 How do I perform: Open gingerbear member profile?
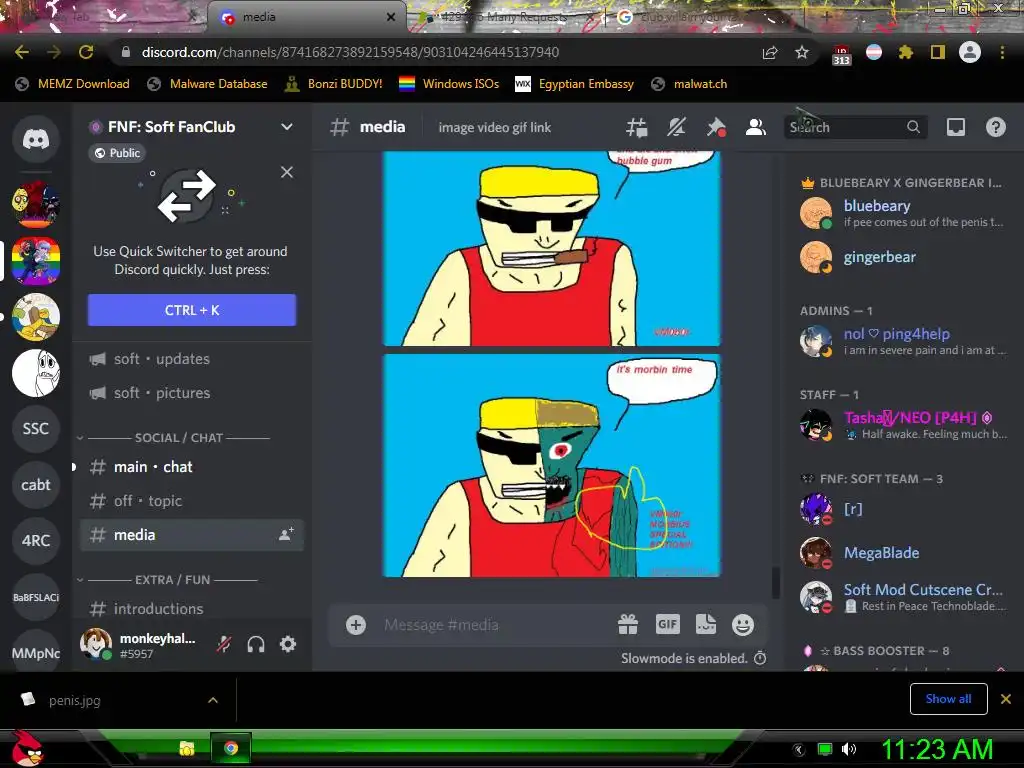click(x=903, y=257)
